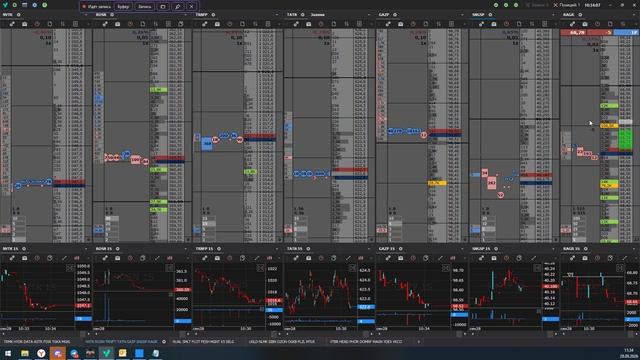Screen dimensions: 640x360
Task: Expand the NVTK order book header dropdown arrow
Action: pos(86,15)
